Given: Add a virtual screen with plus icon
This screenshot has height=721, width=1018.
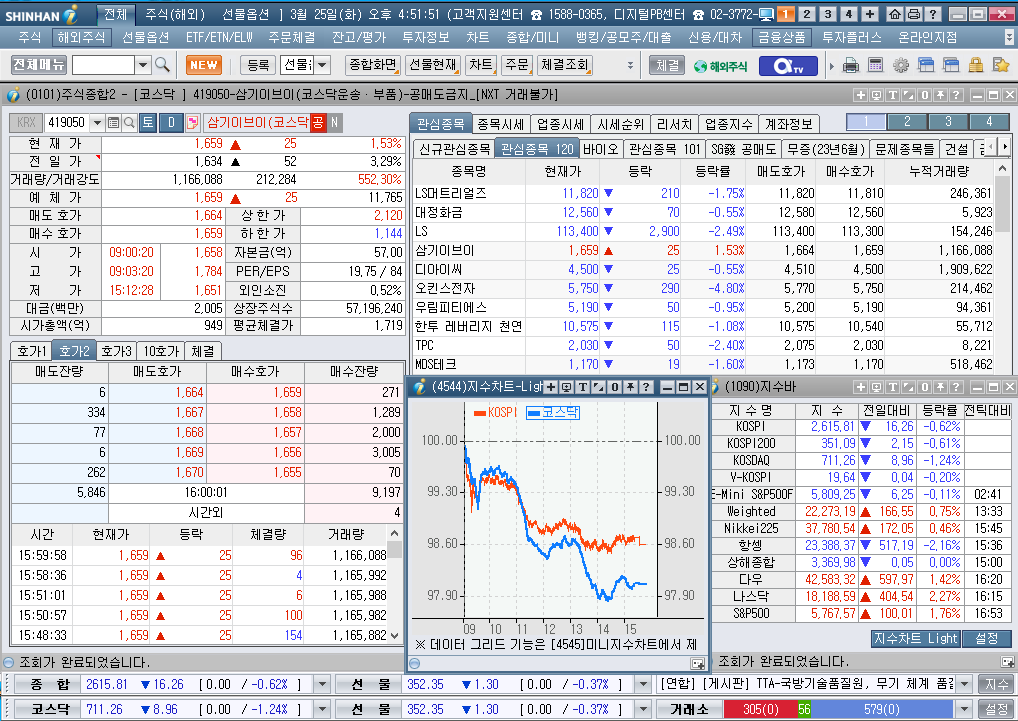Looking at the screenshot, I should [870, 14].
